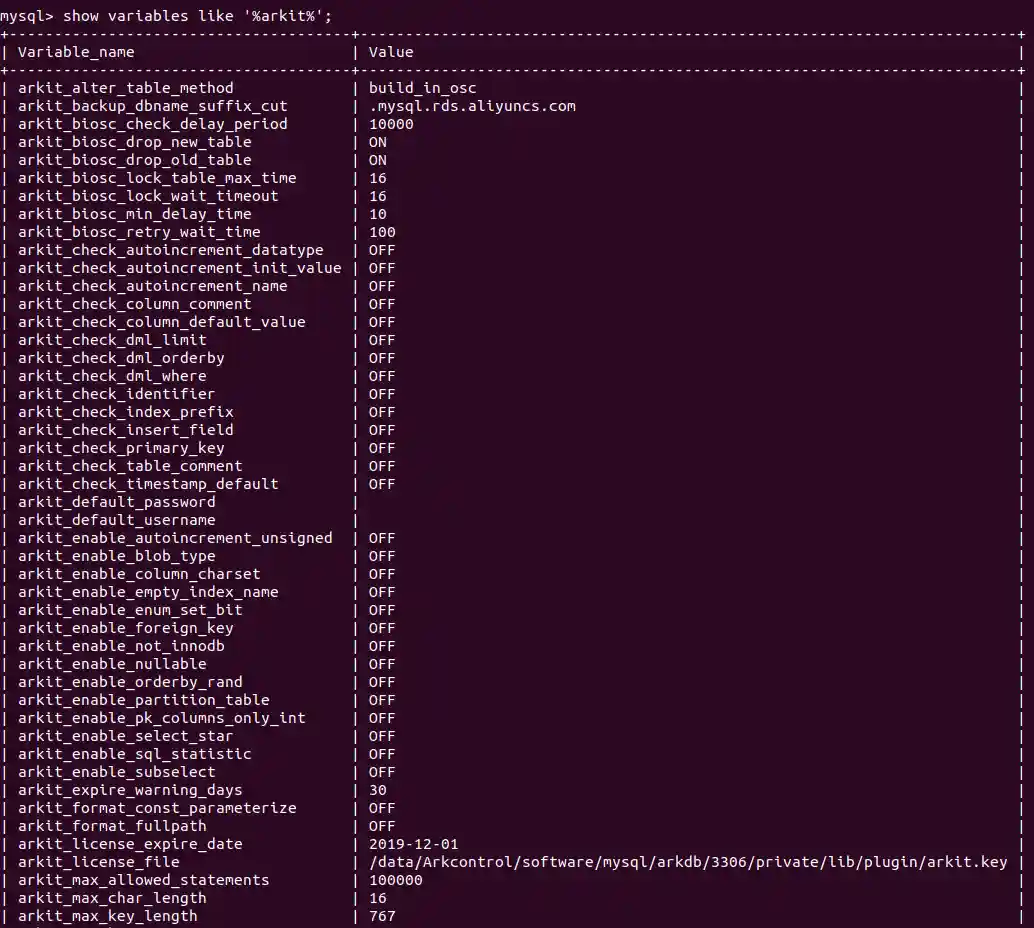The image size is (1034, 928).
Task: Click the arkit_default_password variable name
Action: (116, 502)
